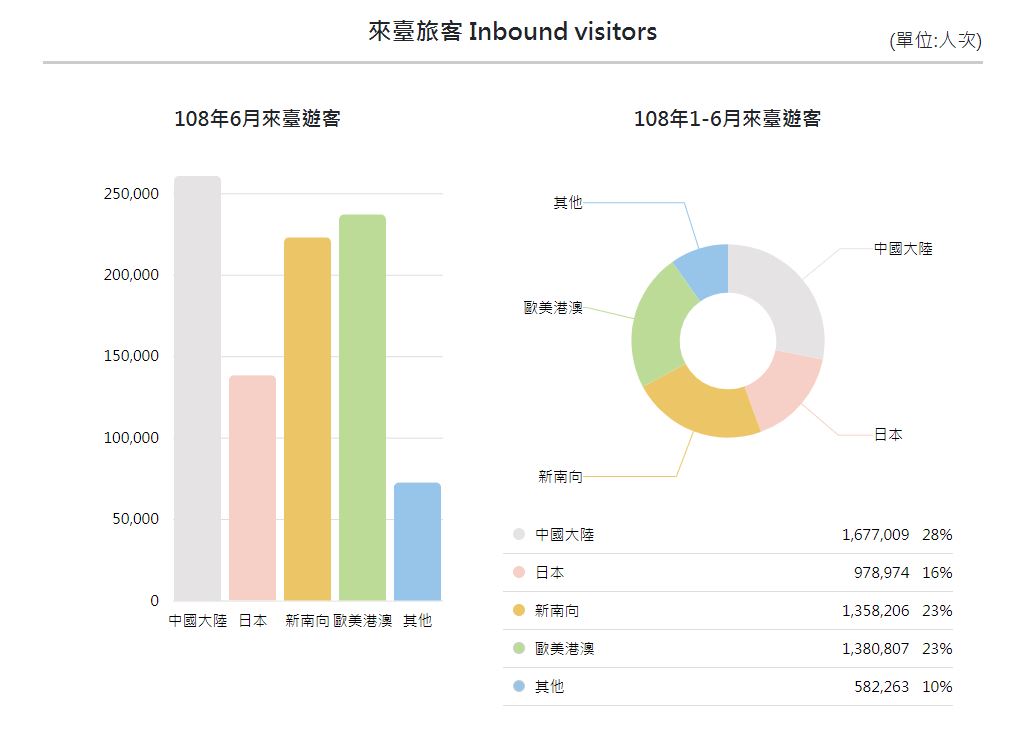Select the 108年6月來臺遊客 chart title
1023x732 pixels.
pyautogui.click(x=257, y=118)
